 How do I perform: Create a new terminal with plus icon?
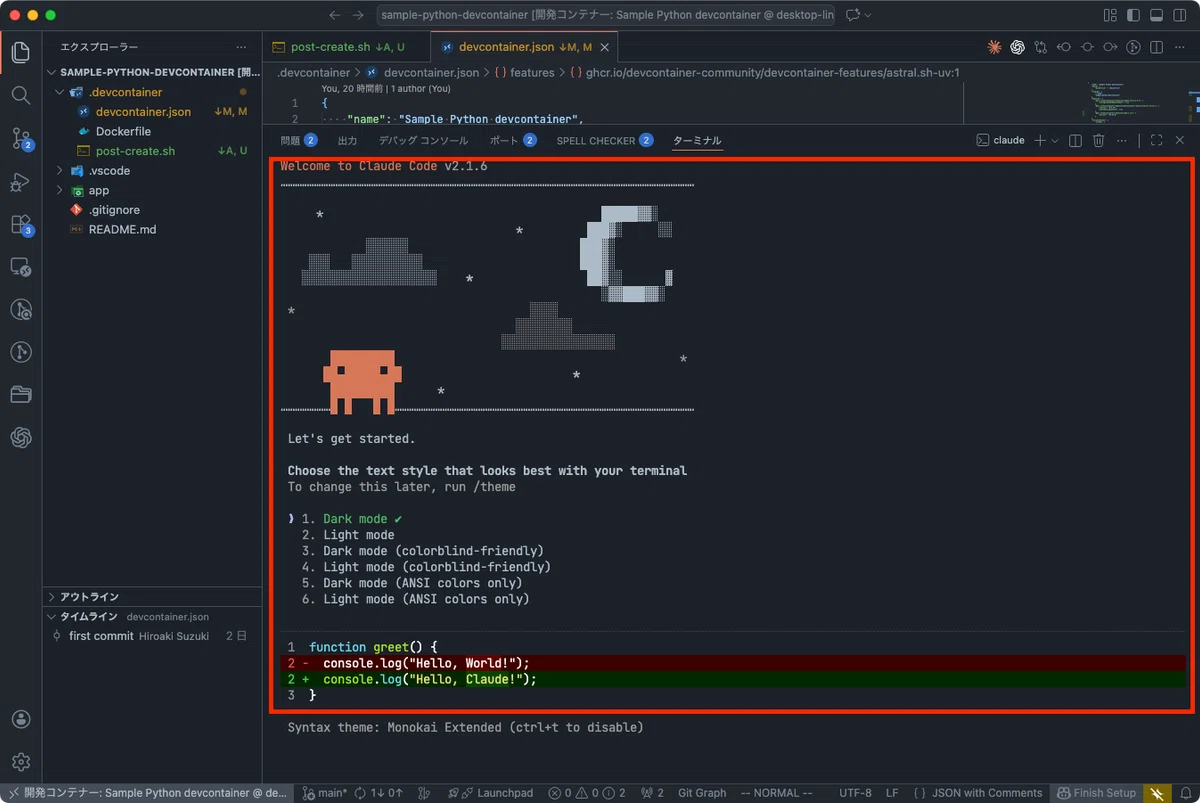tap(1040, 141)
